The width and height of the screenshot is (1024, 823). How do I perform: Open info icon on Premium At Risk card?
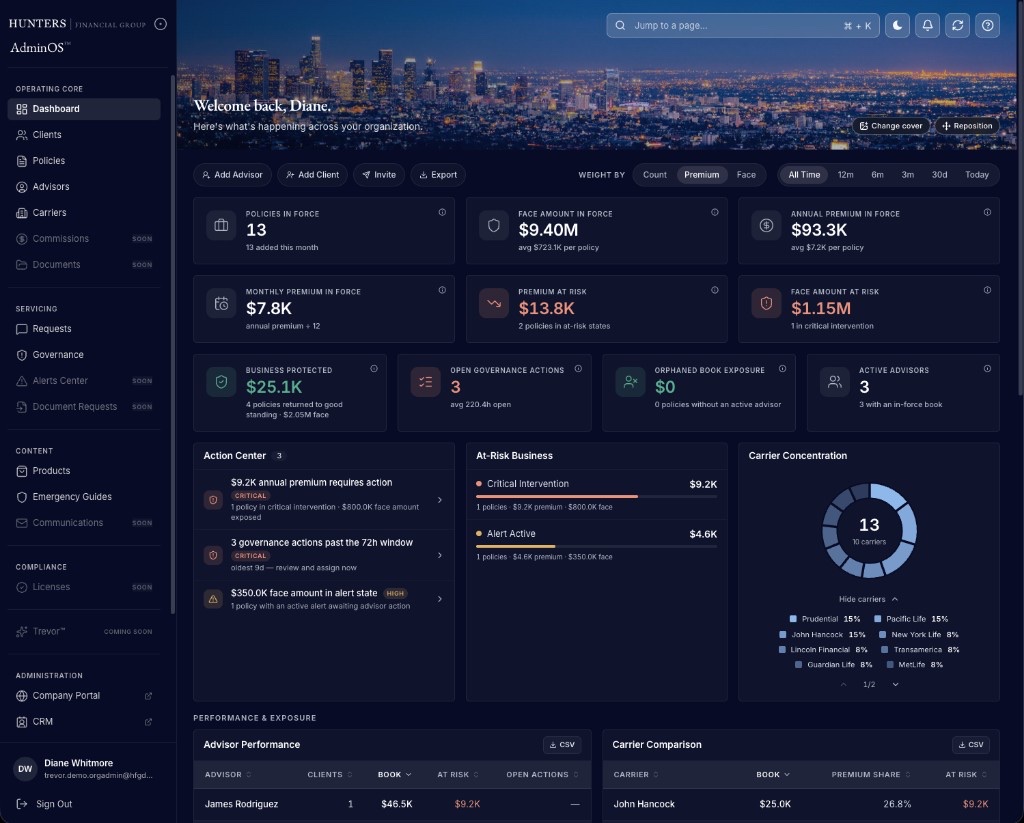(714, 290)
